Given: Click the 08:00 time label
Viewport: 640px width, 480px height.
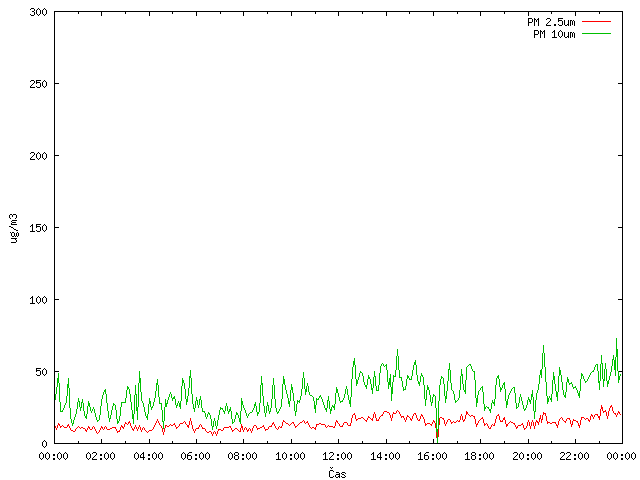Looking at the screenshot, I should tap(243, 456).
